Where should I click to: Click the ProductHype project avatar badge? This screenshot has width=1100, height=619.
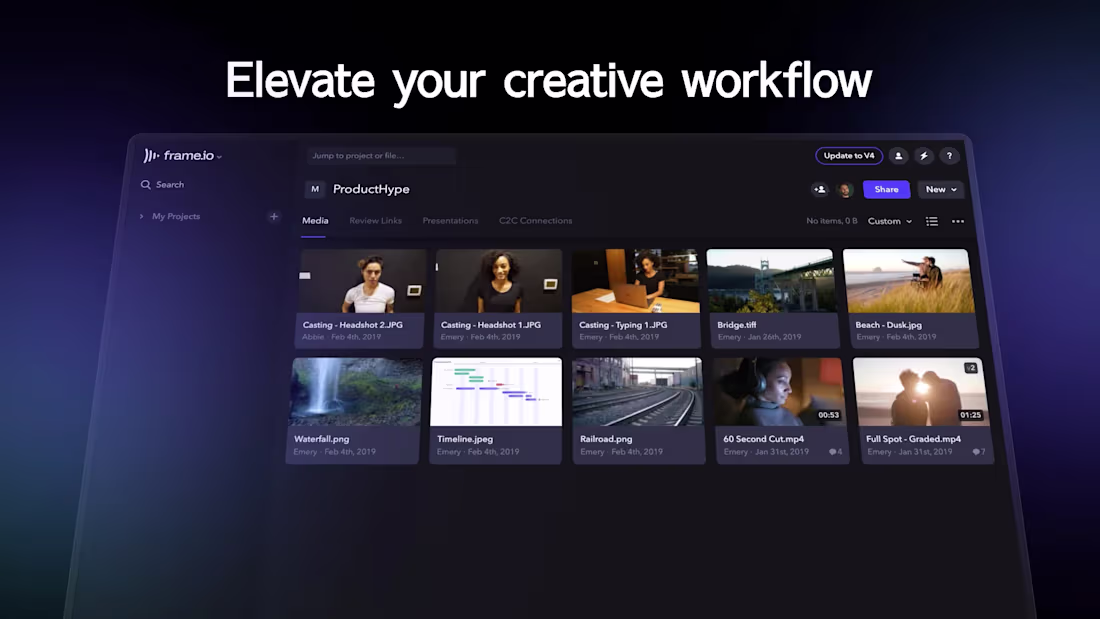pos(315,189)
